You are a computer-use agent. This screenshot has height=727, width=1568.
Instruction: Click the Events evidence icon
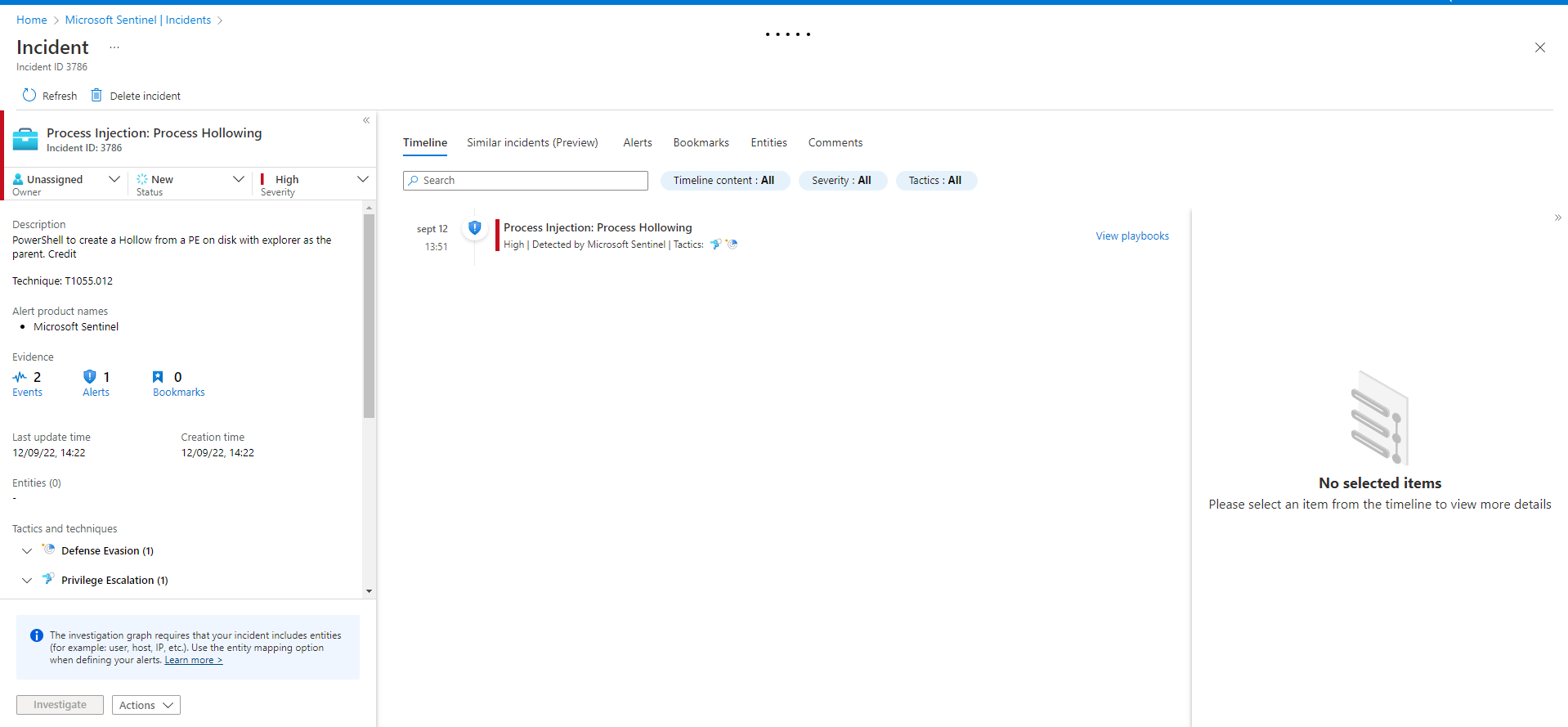(x=20, y=377)
